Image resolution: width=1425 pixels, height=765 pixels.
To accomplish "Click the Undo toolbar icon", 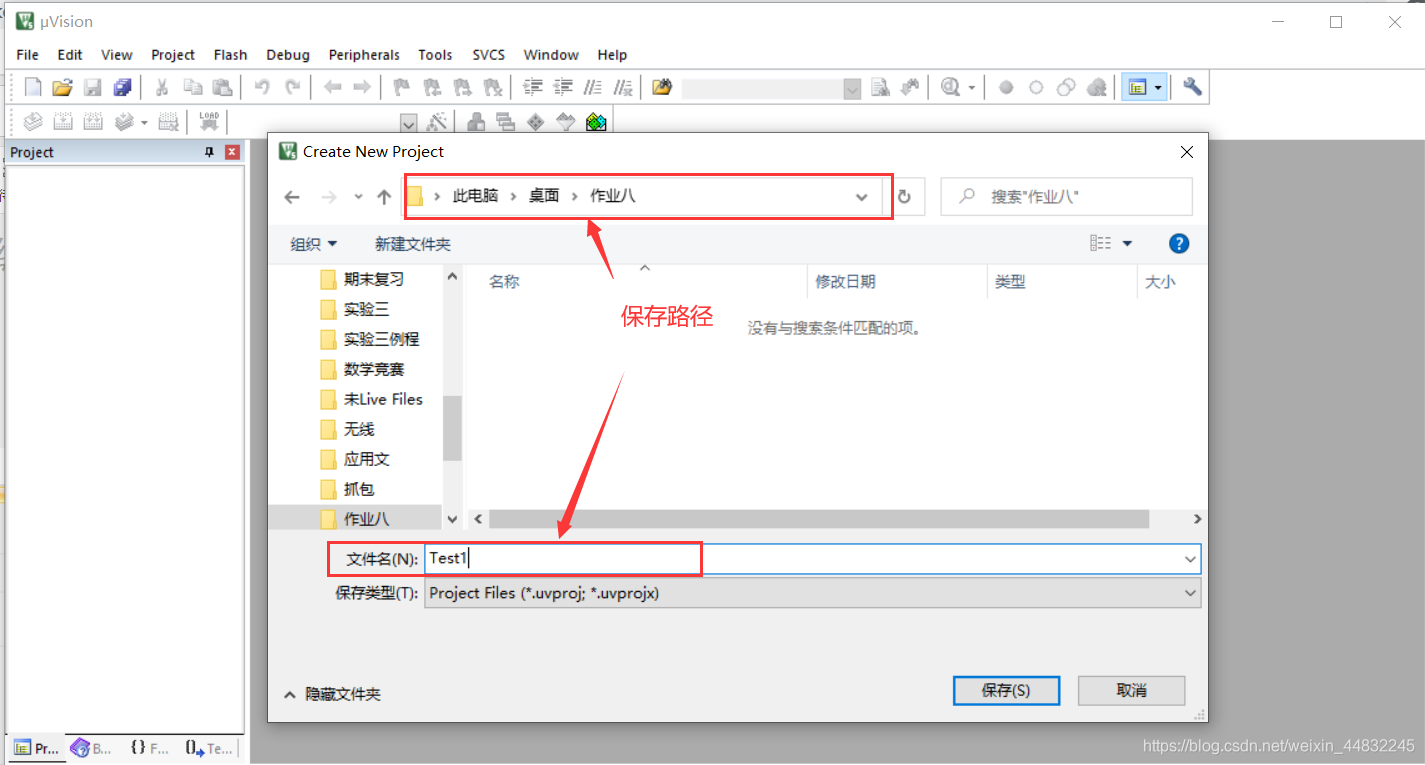I will [262, 87].
